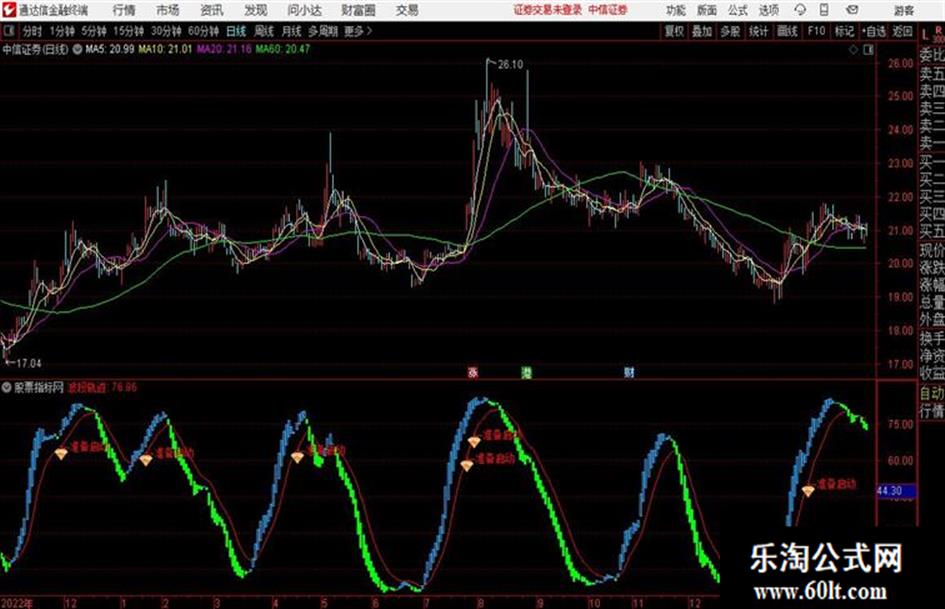Click the customer service headset icon
945x609 pixels.
click(800, 10)
